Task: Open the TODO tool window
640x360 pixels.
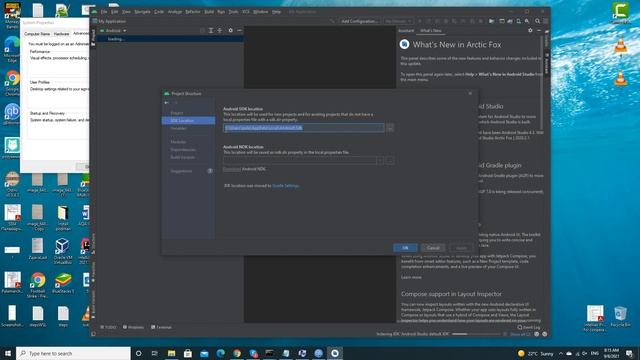Action: [109, 327]
